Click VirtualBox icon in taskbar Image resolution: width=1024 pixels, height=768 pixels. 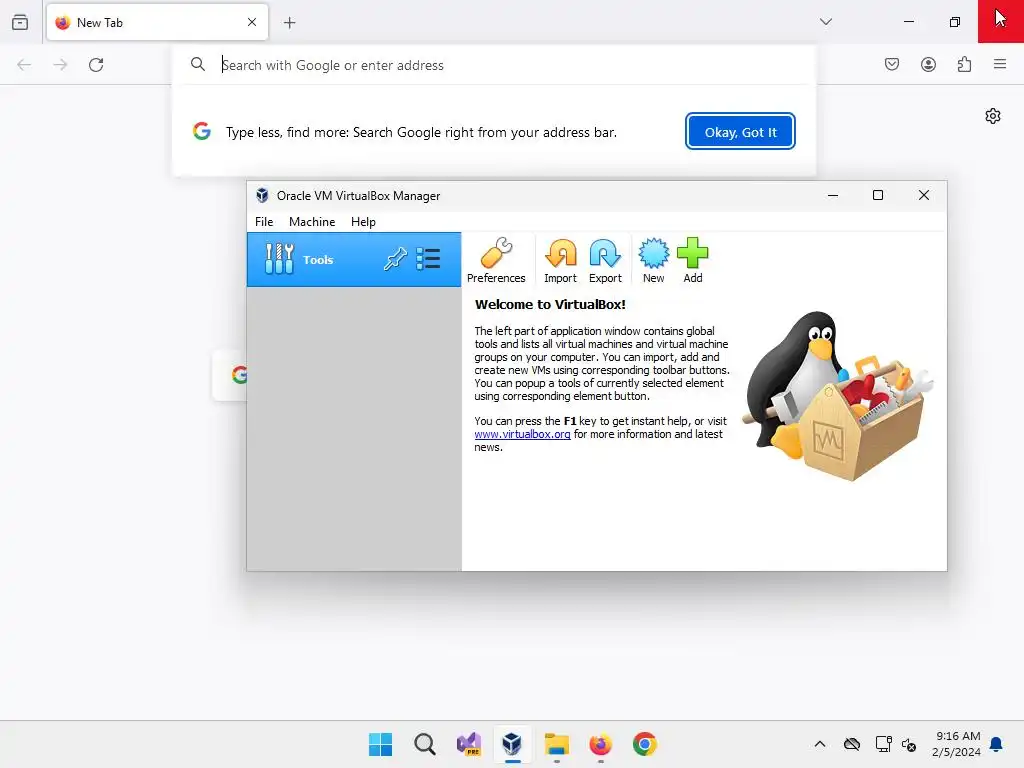pyautogui.click(x=513, y=744)
